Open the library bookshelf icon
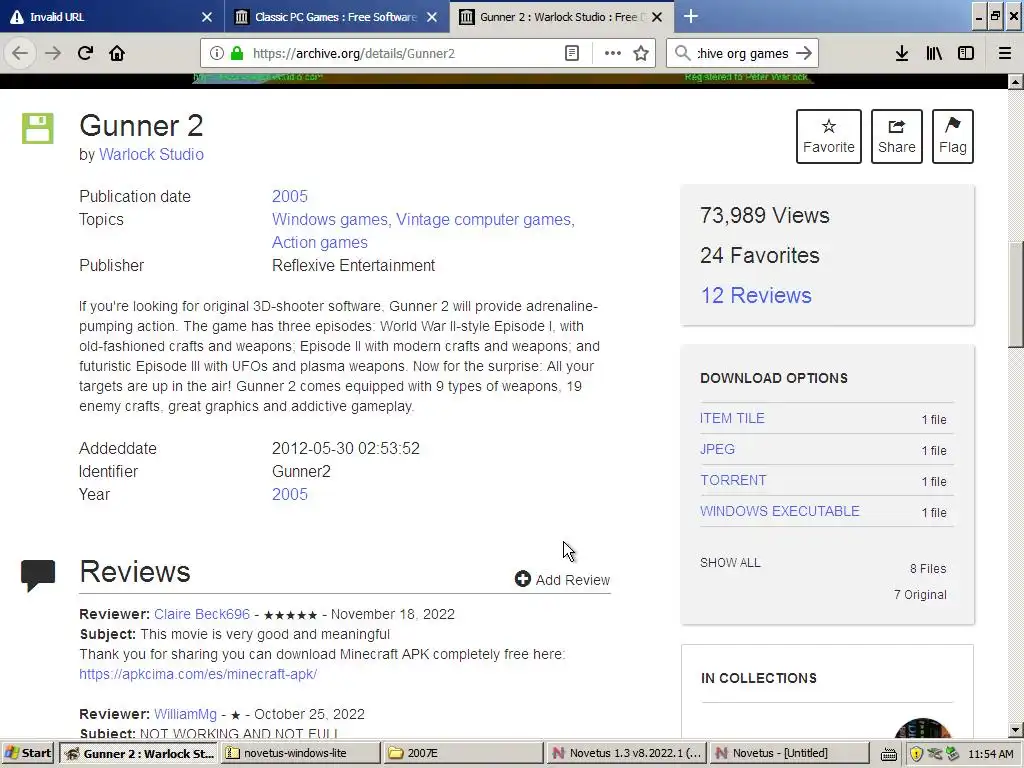 (934, 53)
